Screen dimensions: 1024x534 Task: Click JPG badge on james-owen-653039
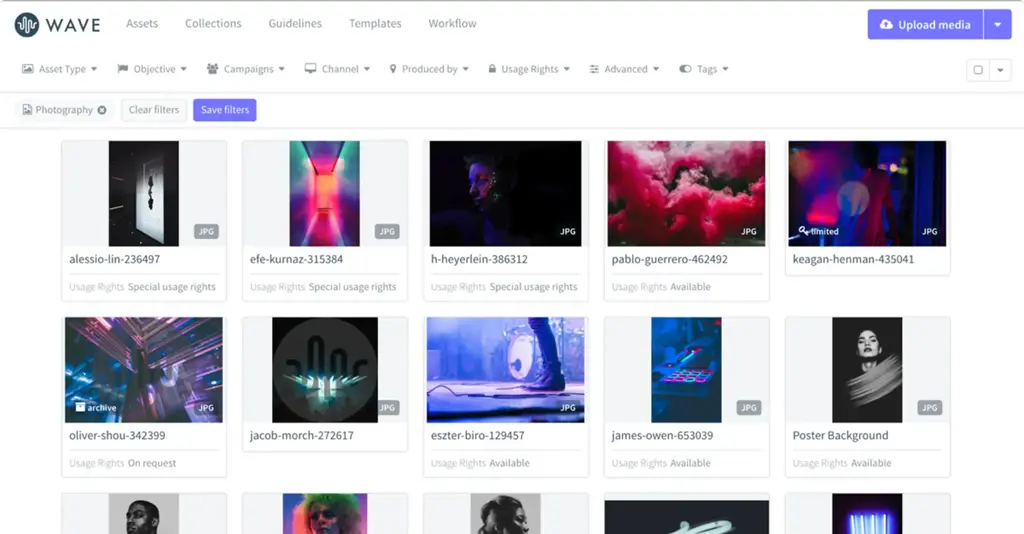[x=748, y=407]
